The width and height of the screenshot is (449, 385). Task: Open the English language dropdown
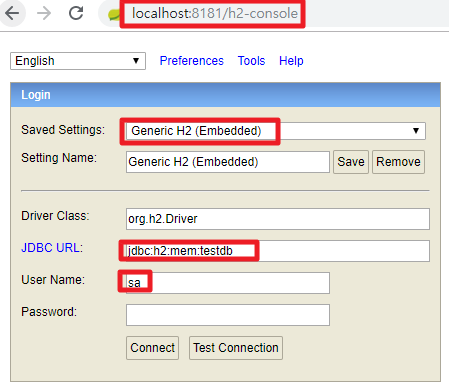pyautogui.click(x=78, y=61)
